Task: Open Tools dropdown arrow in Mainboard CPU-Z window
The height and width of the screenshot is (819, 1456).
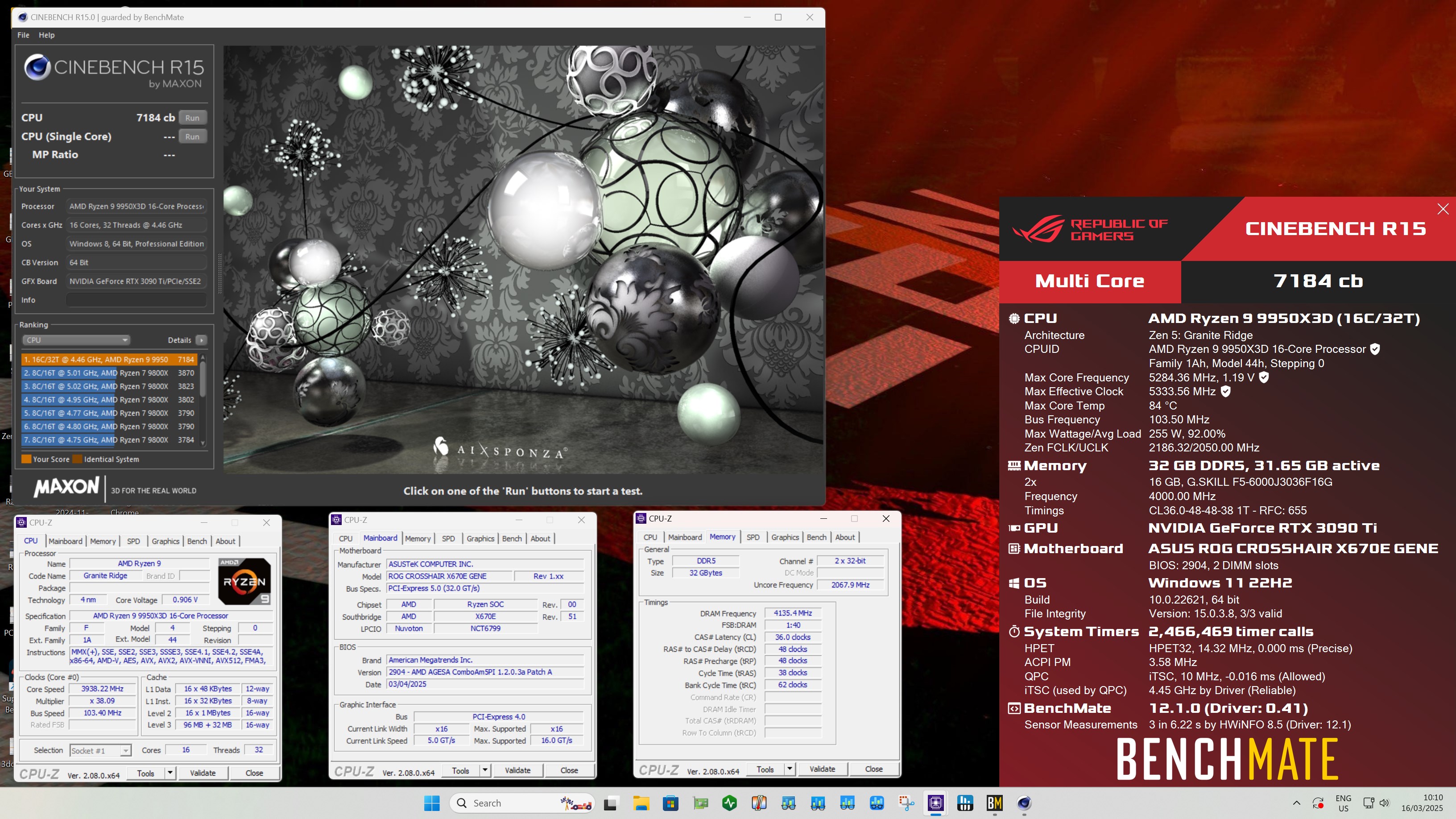Action: 485,770
